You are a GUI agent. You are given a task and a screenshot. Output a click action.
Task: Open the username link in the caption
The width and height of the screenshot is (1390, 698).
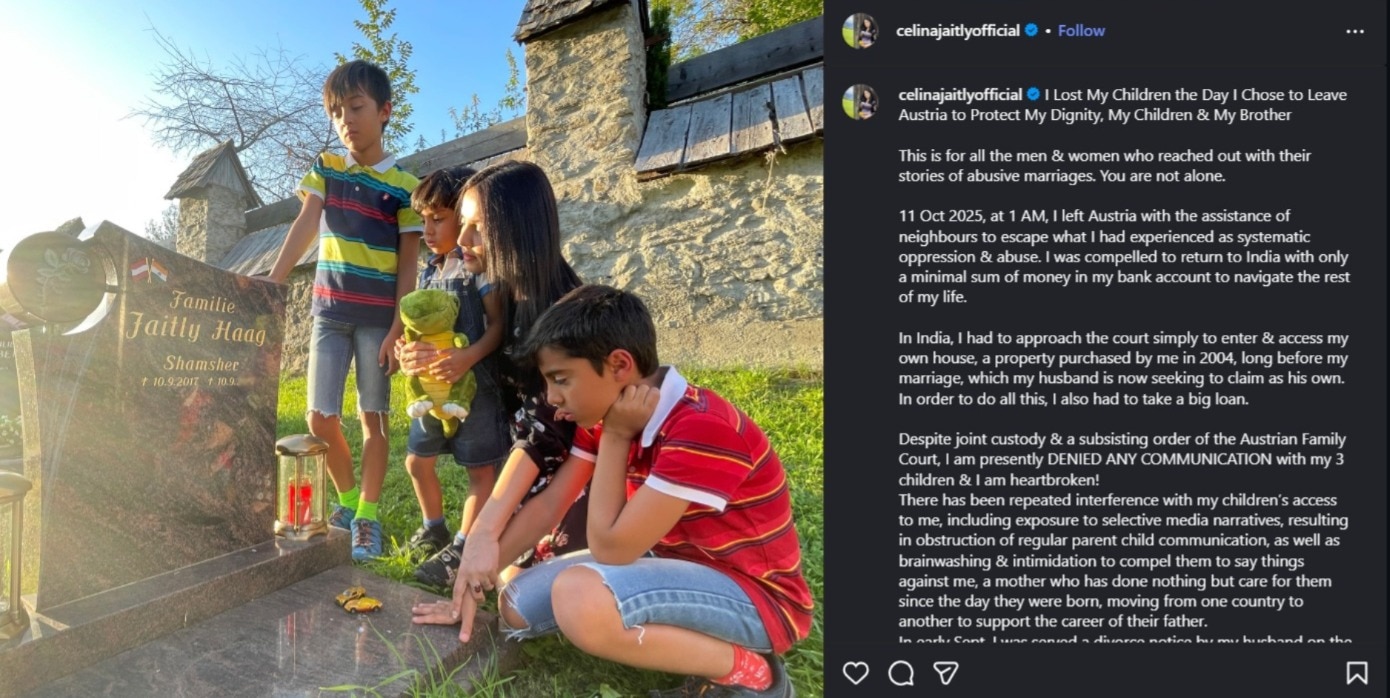[x=960, y=95]
